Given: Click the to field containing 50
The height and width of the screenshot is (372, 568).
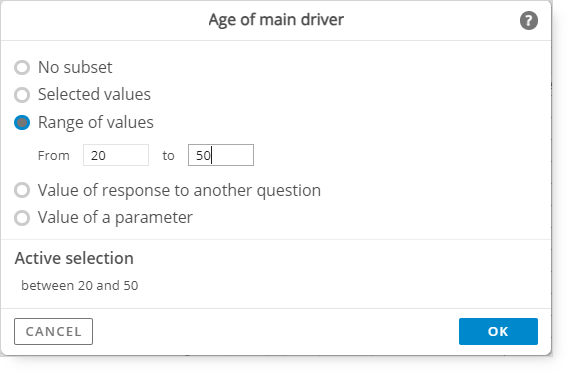Looking at the screenshot, I should [221, 155].
